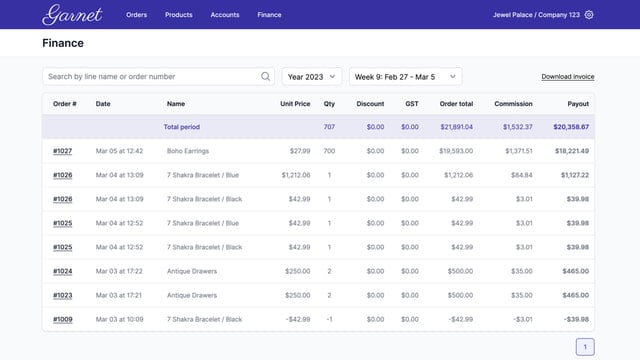
Task: Open the Orders menu
Action: point(136,15)
